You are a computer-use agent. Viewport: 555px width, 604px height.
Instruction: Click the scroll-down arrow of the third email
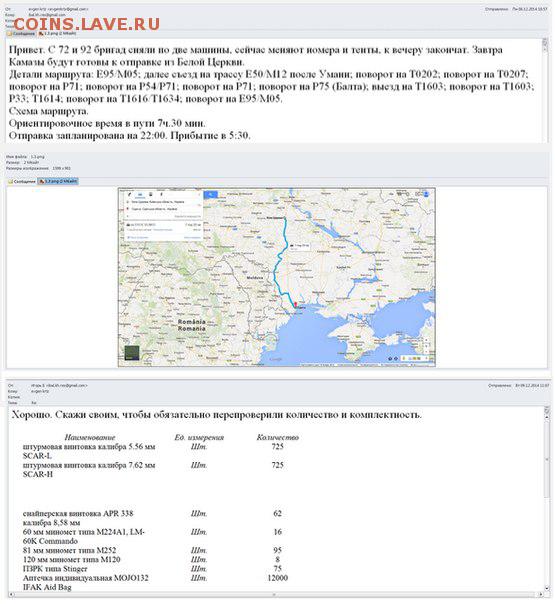click(547, 589)
